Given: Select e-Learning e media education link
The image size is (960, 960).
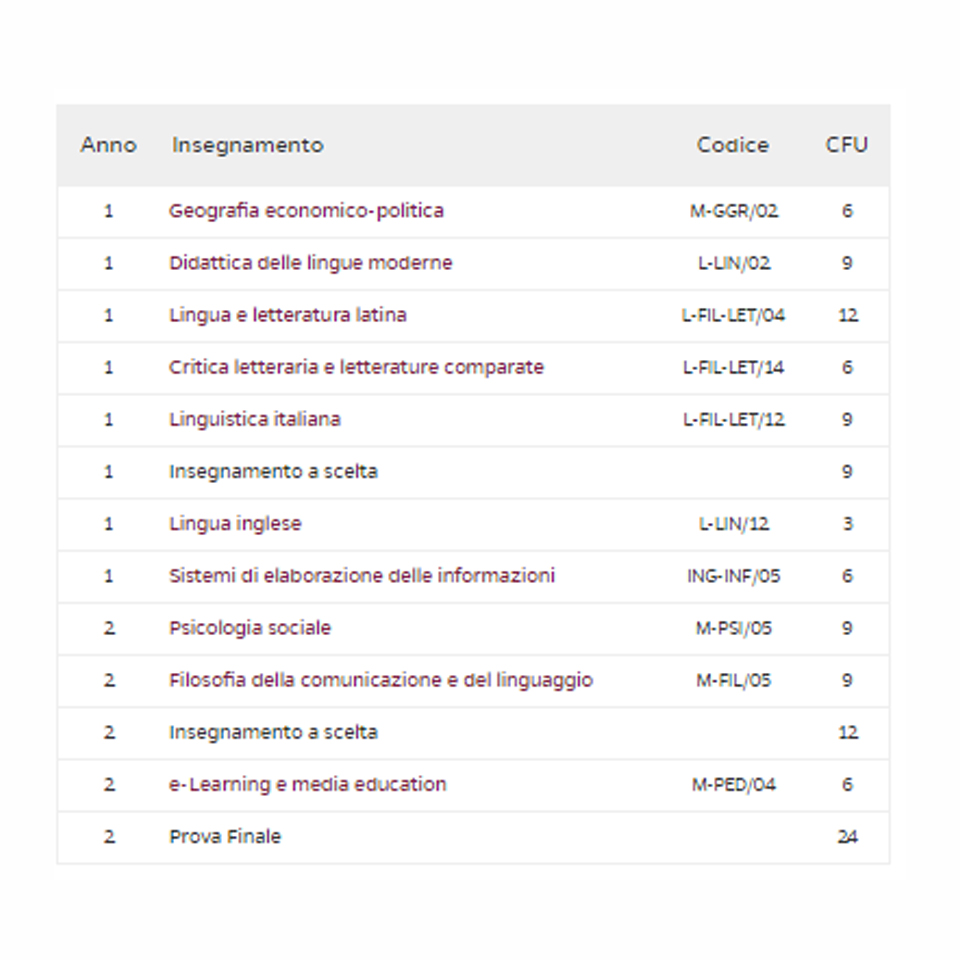Looking at the screenshot, I should (x=307, y=784).
